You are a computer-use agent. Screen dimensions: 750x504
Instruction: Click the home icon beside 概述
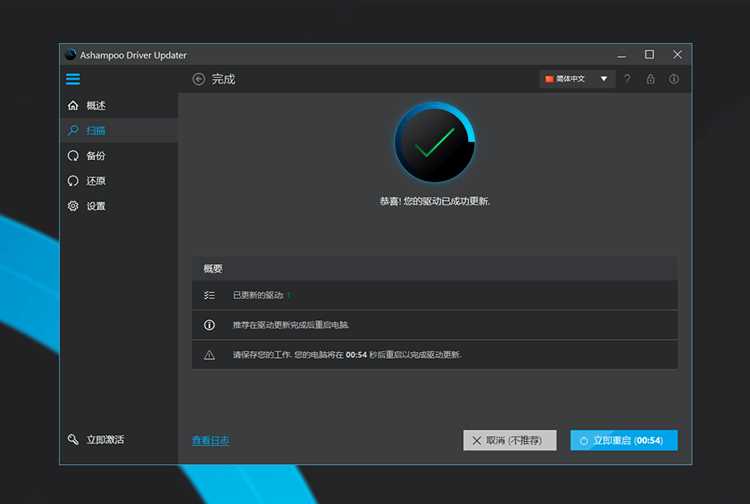[x=73, y=105]
